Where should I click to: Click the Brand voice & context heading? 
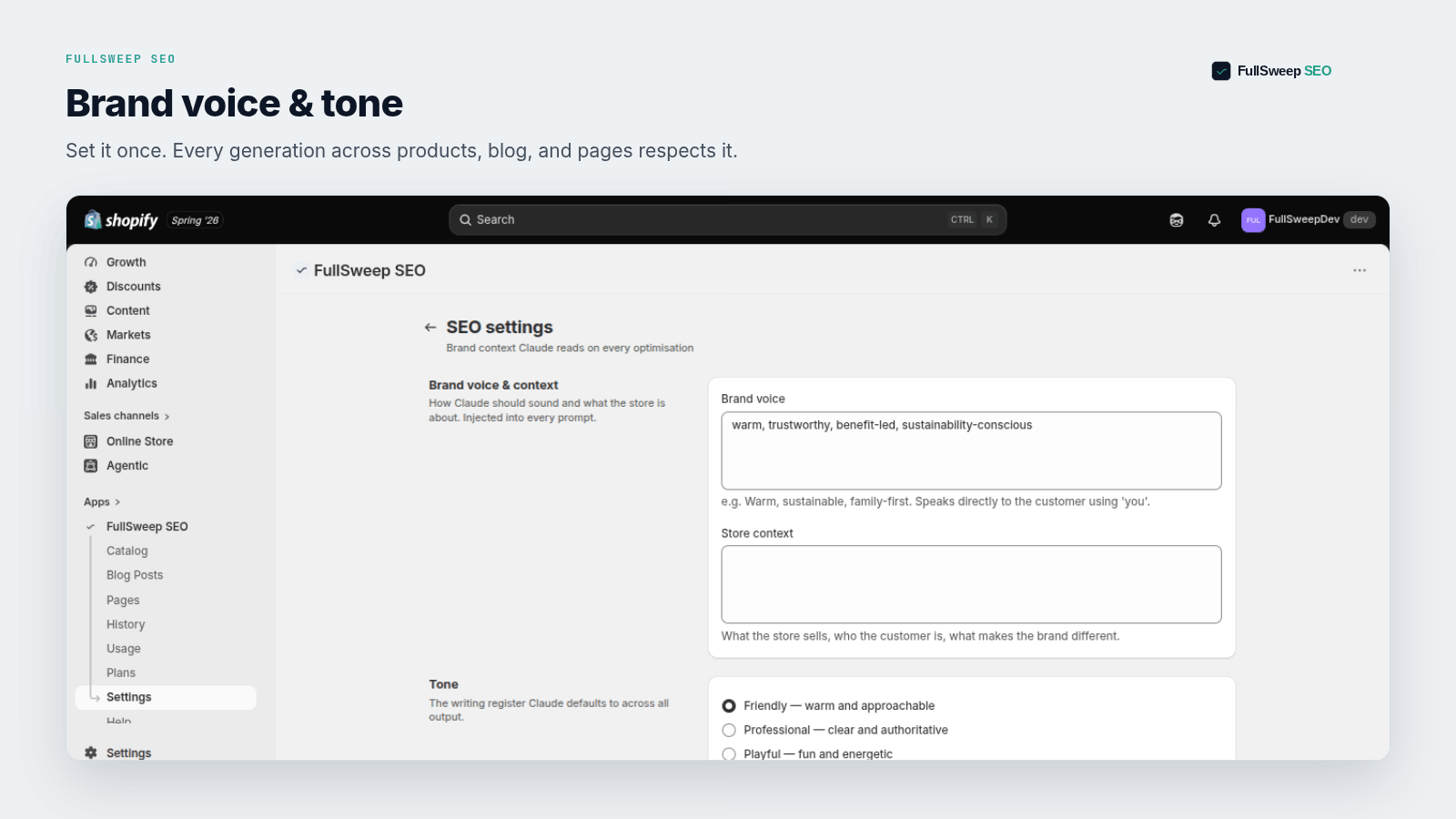pyautogui.click(x=493, y=386)
